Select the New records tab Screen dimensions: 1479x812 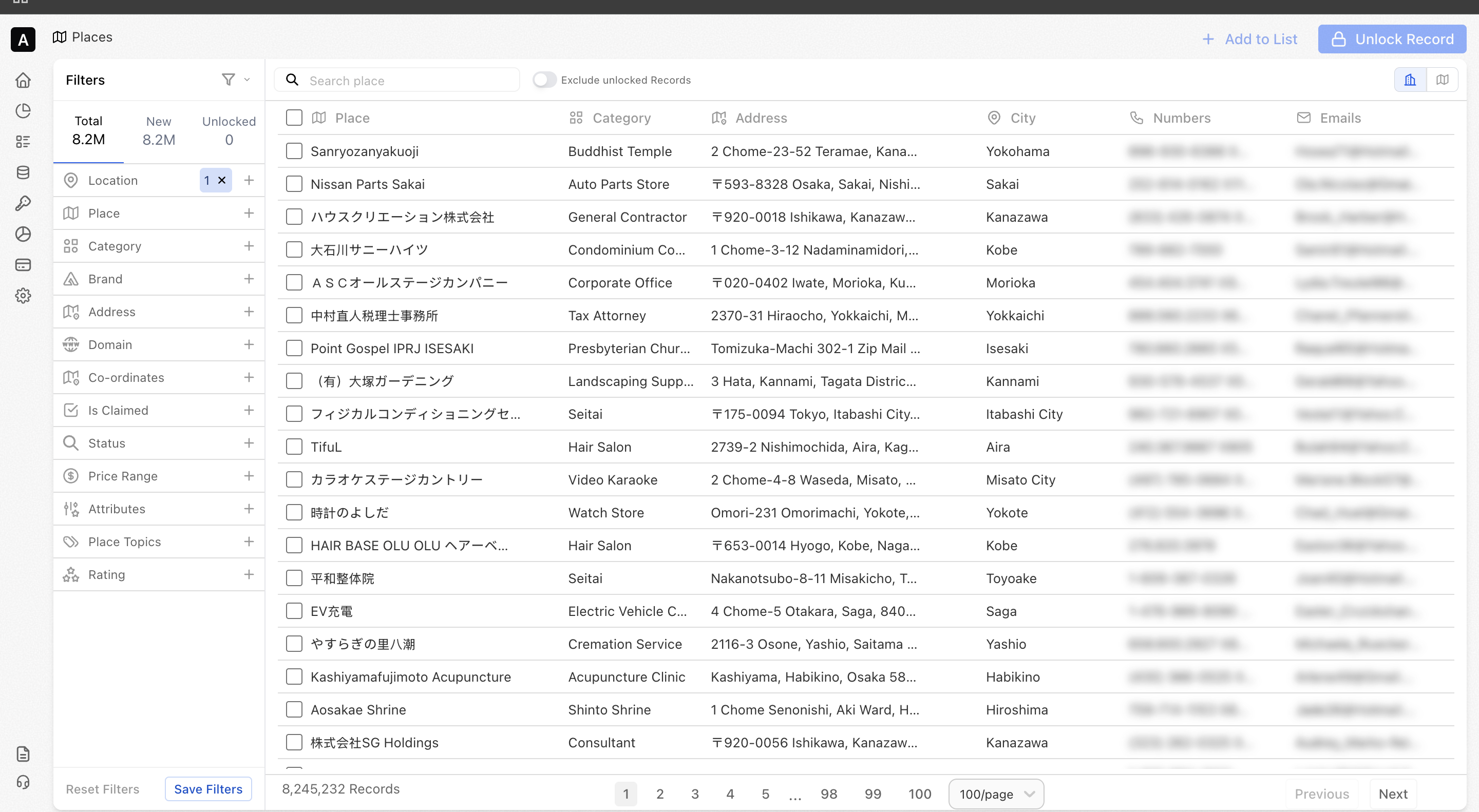(x=159, y=131)
